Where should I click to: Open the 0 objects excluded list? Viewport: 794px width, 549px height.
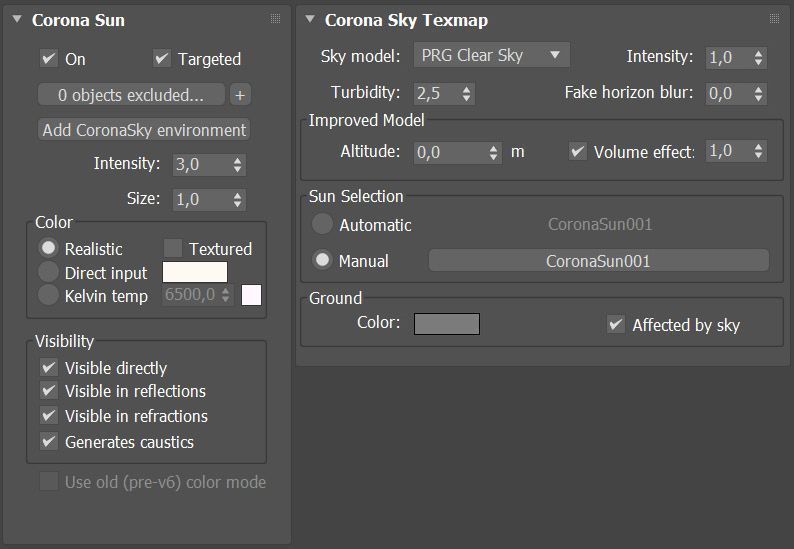131,95
